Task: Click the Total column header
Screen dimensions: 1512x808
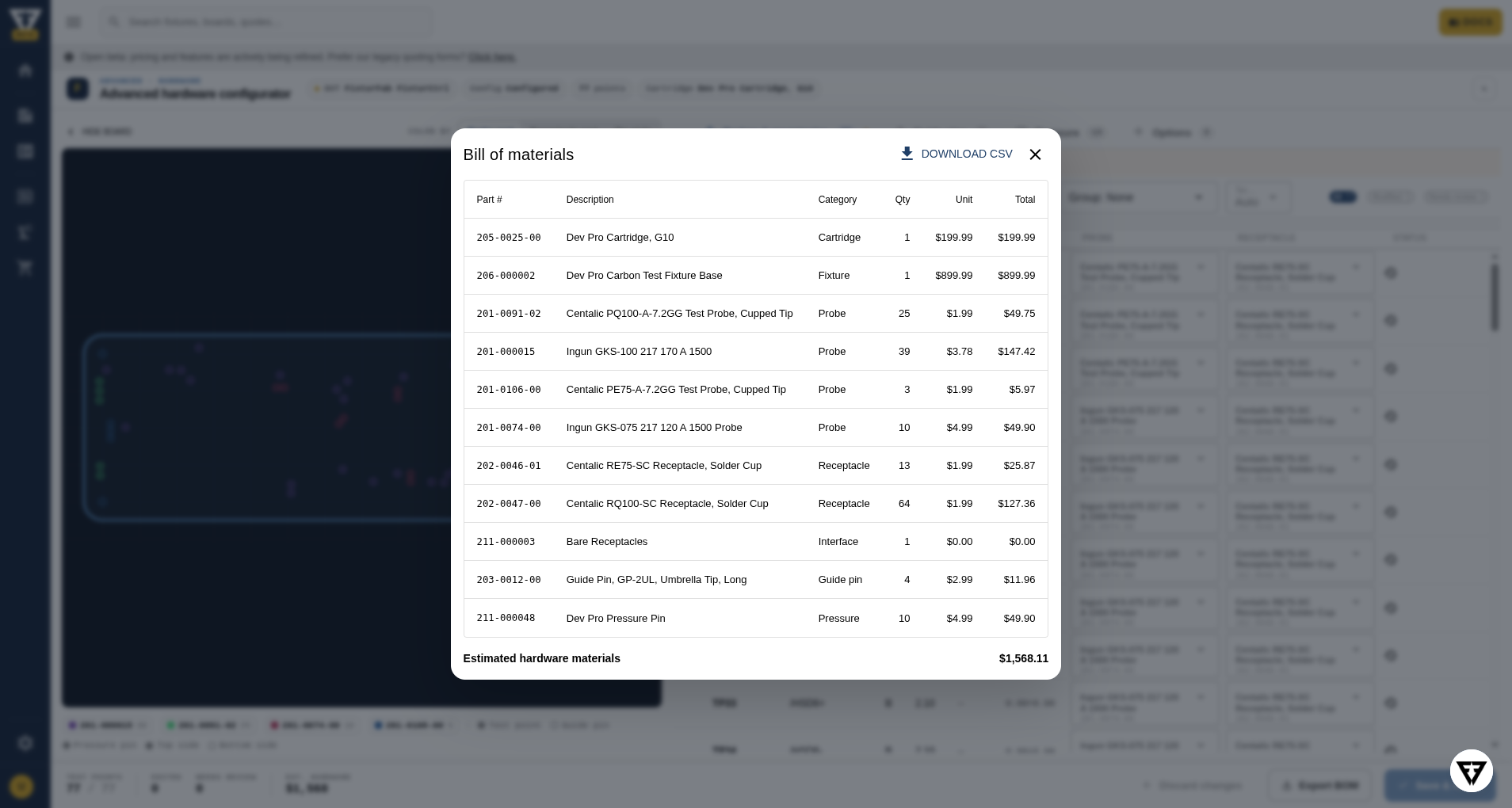Action: [x=1025, y=200]
